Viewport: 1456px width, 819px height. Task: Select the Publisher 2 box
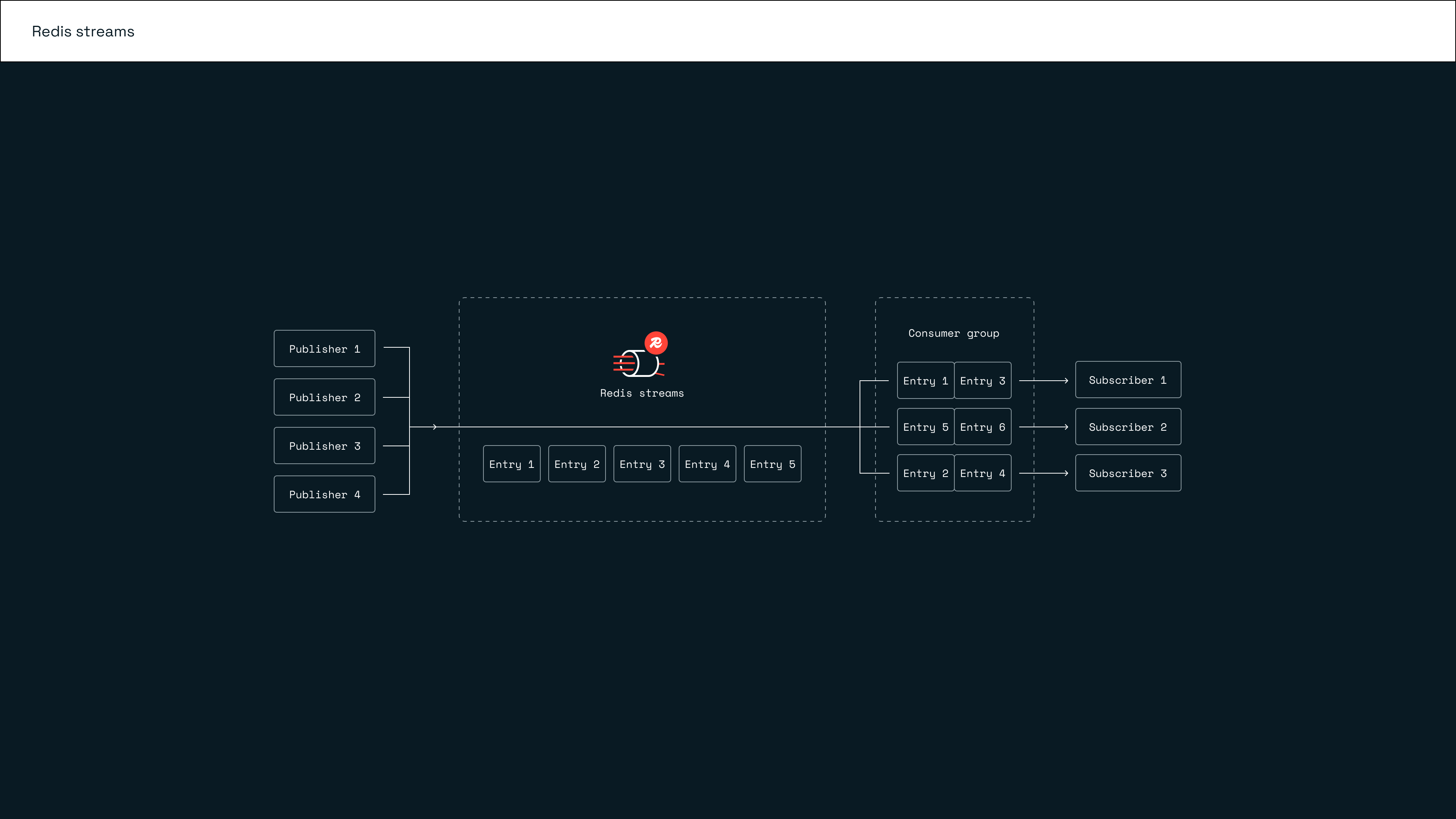click(x=325, y=397)
